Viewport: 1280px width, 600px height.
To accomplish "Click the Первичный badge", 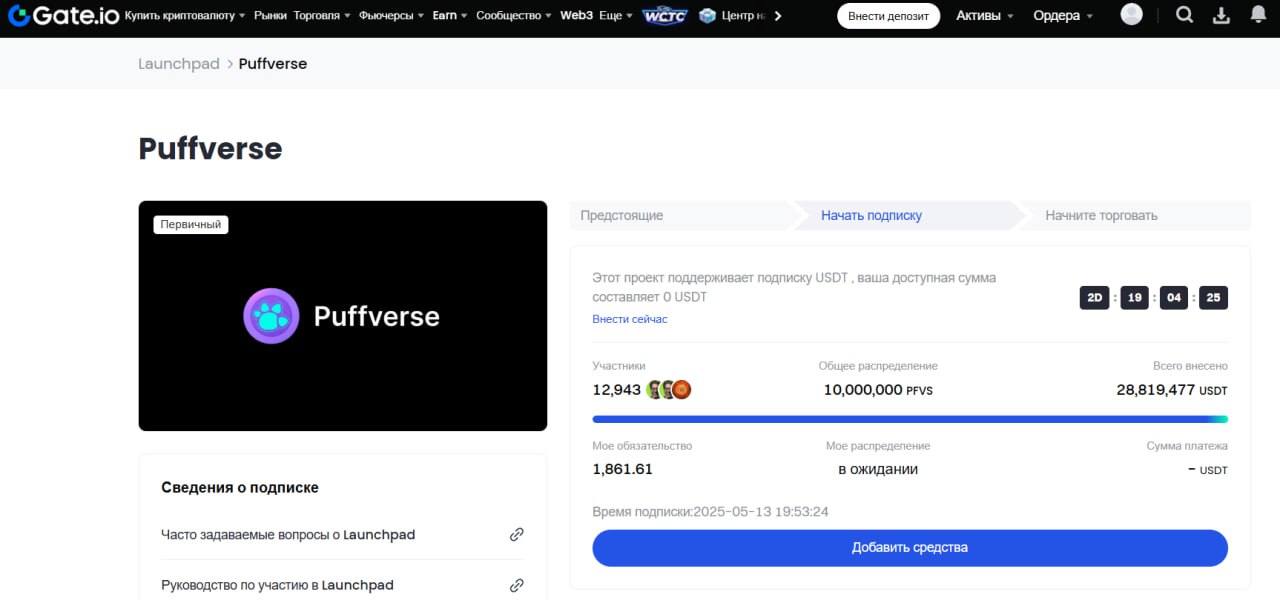I will point(191,225).
